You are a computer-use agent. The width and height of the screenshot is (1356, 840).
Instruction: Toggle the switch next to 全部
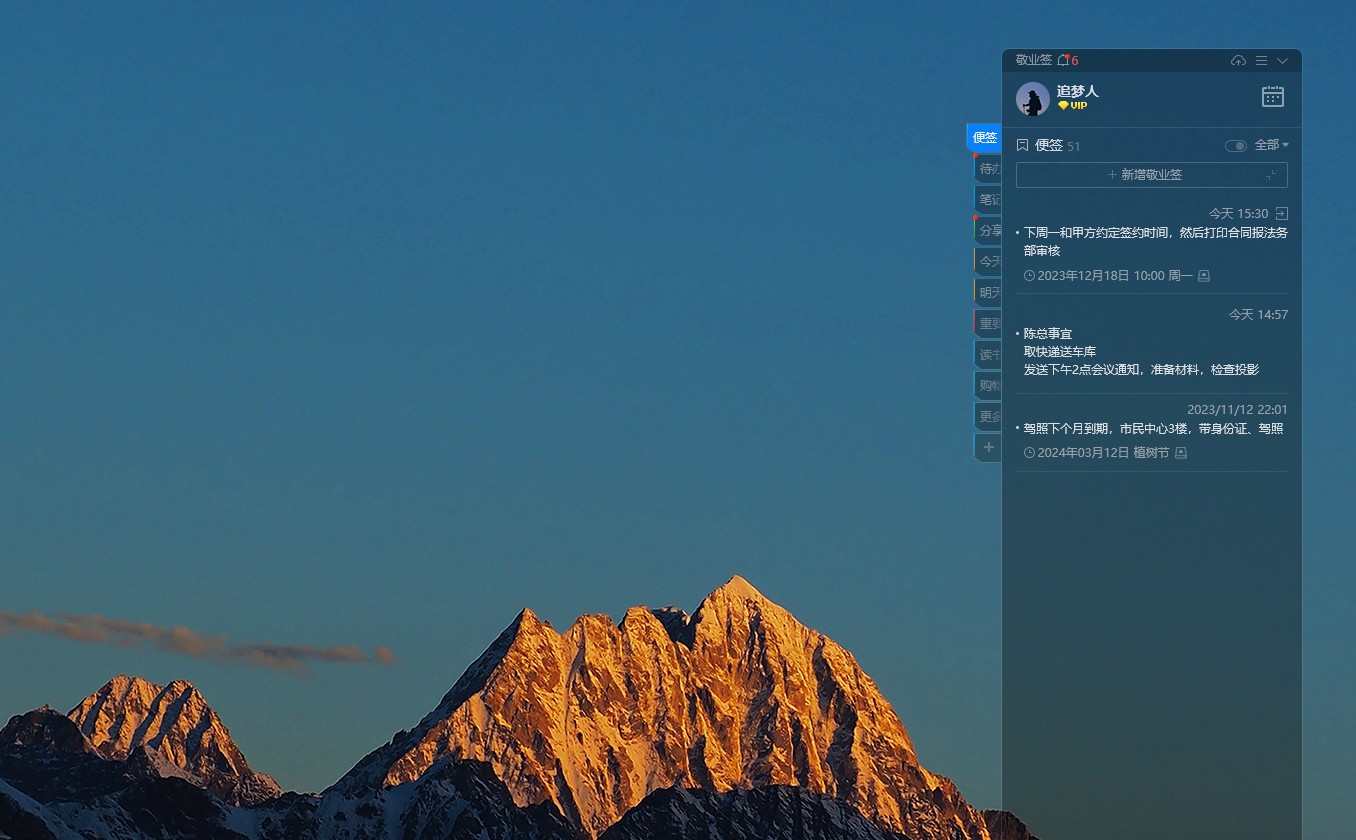pyautogui.click(x=1236, y=146)
